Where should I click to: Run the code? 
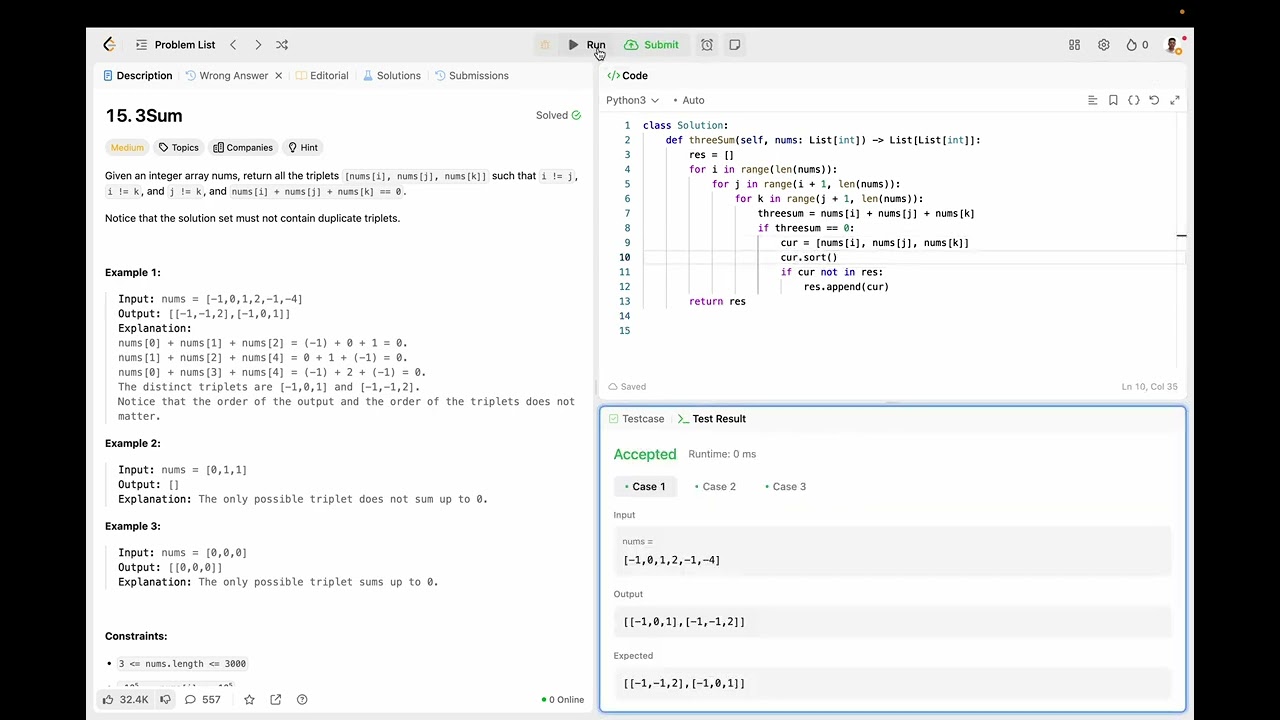(x=587, y=44)
